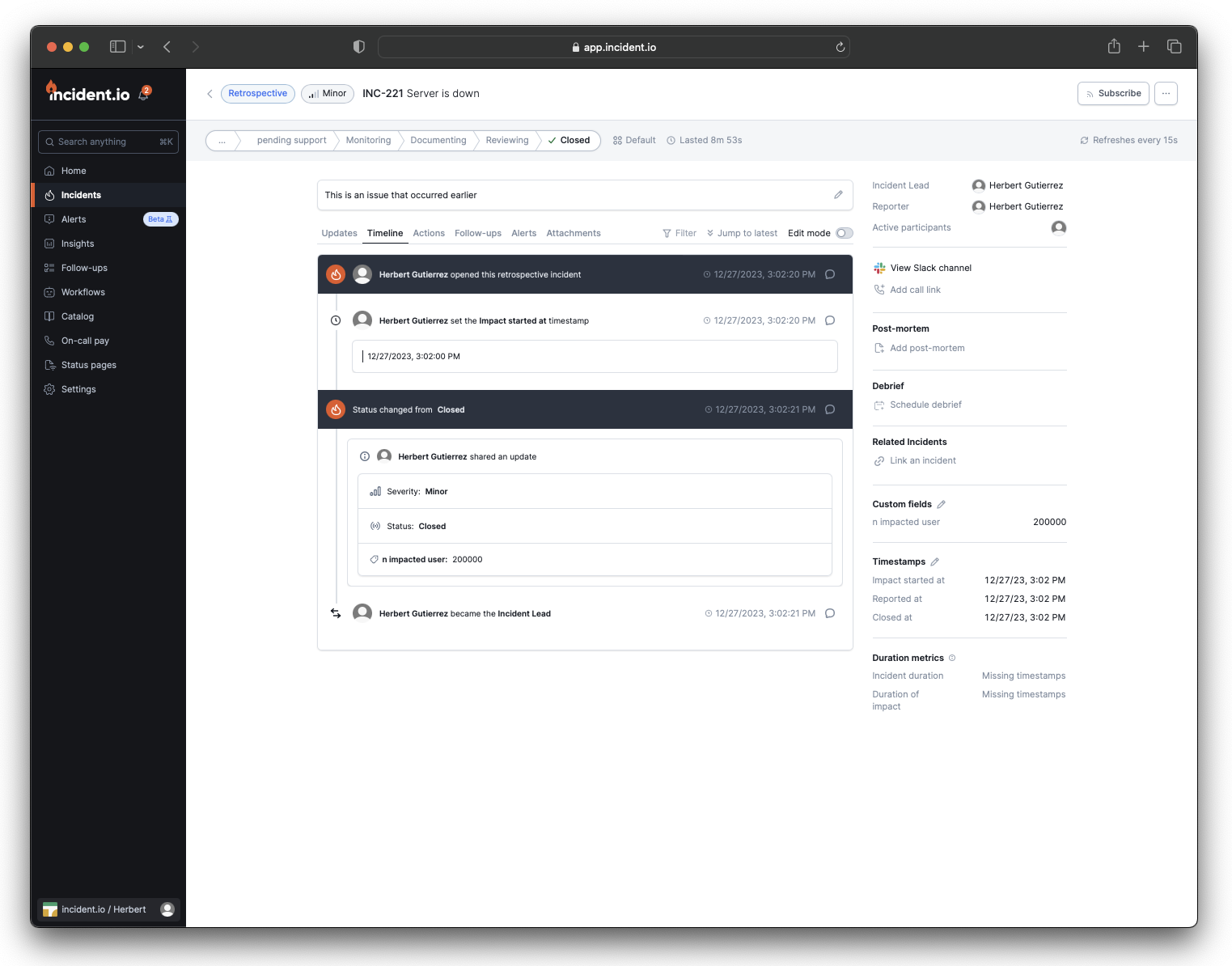Viewport: 1232px width, 966px height.
Task: Click the Active participants avatar
Action: pyautogui.click(x=1058, y=227)
